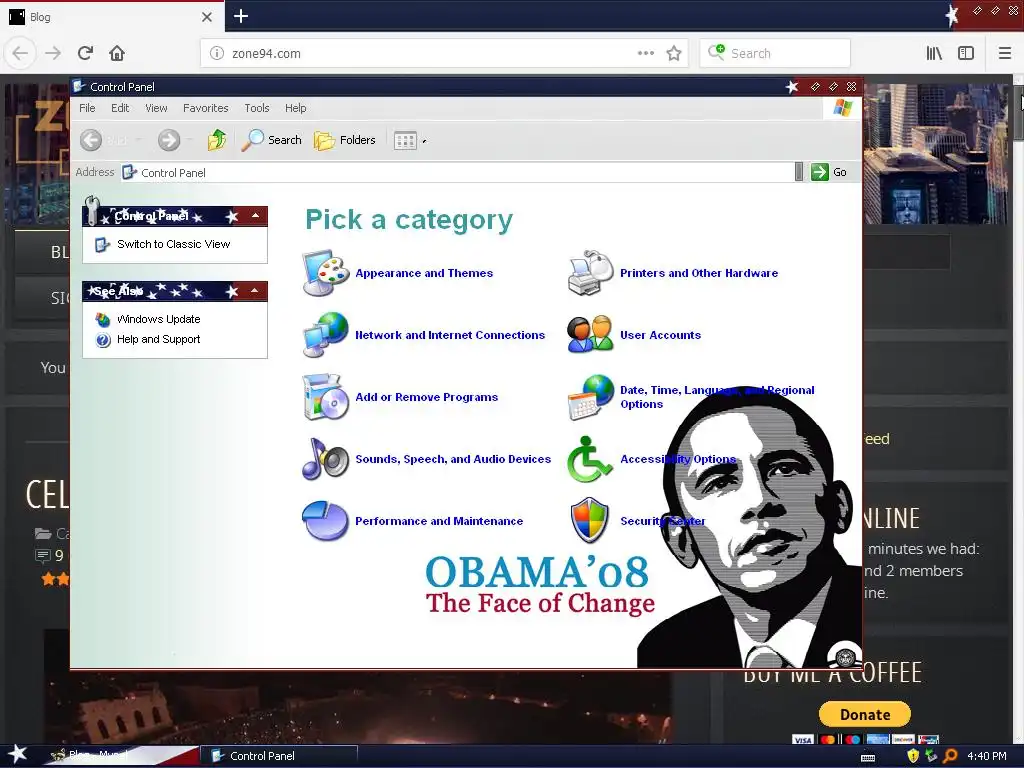1024x768 pixels.
Task: Open the Edit menu
Action: 120,108
